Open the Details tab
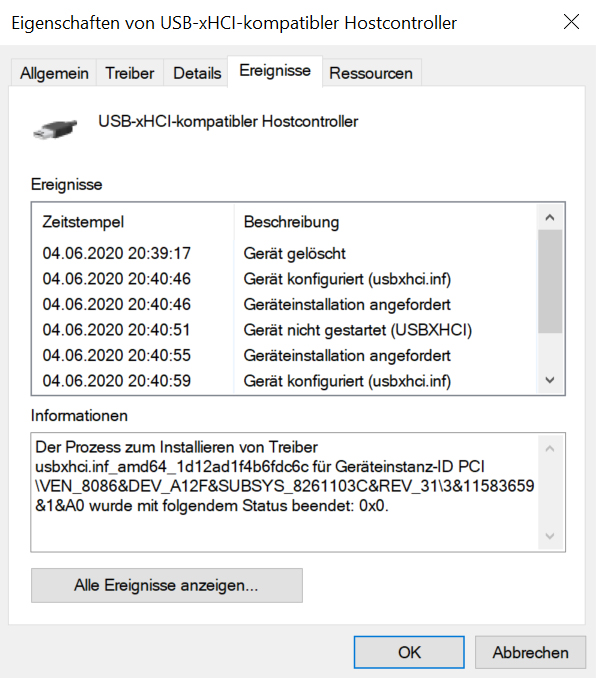The height and width of the screenshot is (678, 596). [x=197, y=73]
